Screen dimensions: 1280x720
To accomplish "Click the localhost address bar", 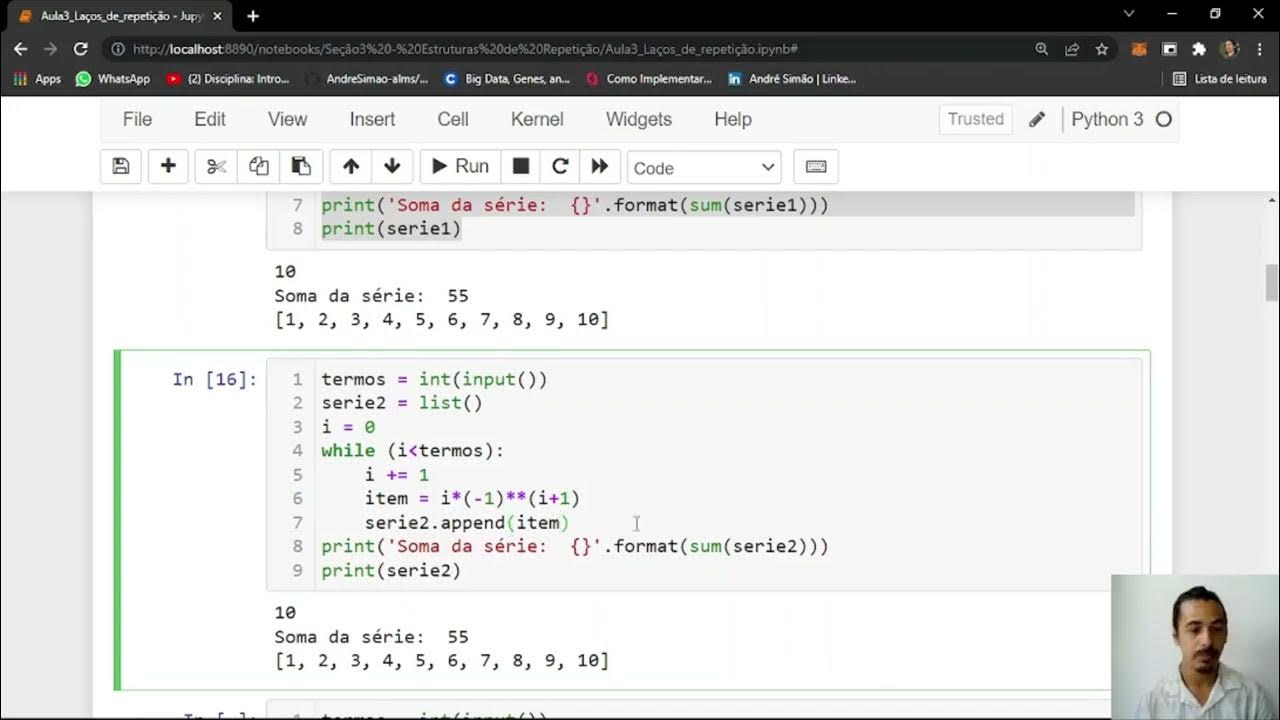I will [570, 48].
